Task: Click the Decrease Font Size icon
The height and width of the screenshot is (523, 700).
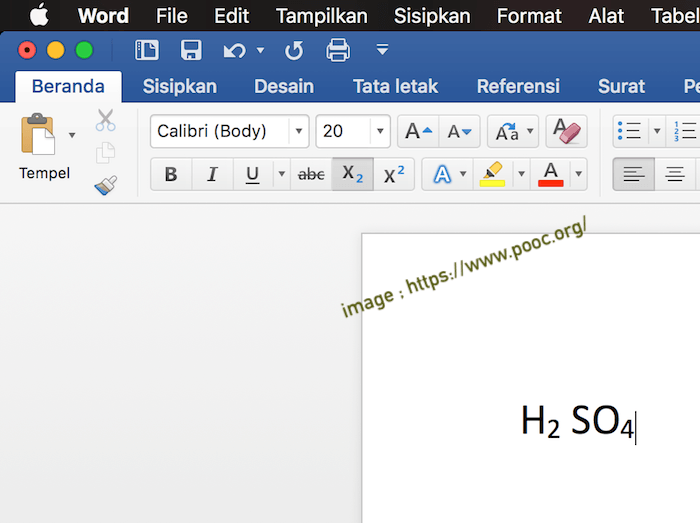Action: [459, 131]
